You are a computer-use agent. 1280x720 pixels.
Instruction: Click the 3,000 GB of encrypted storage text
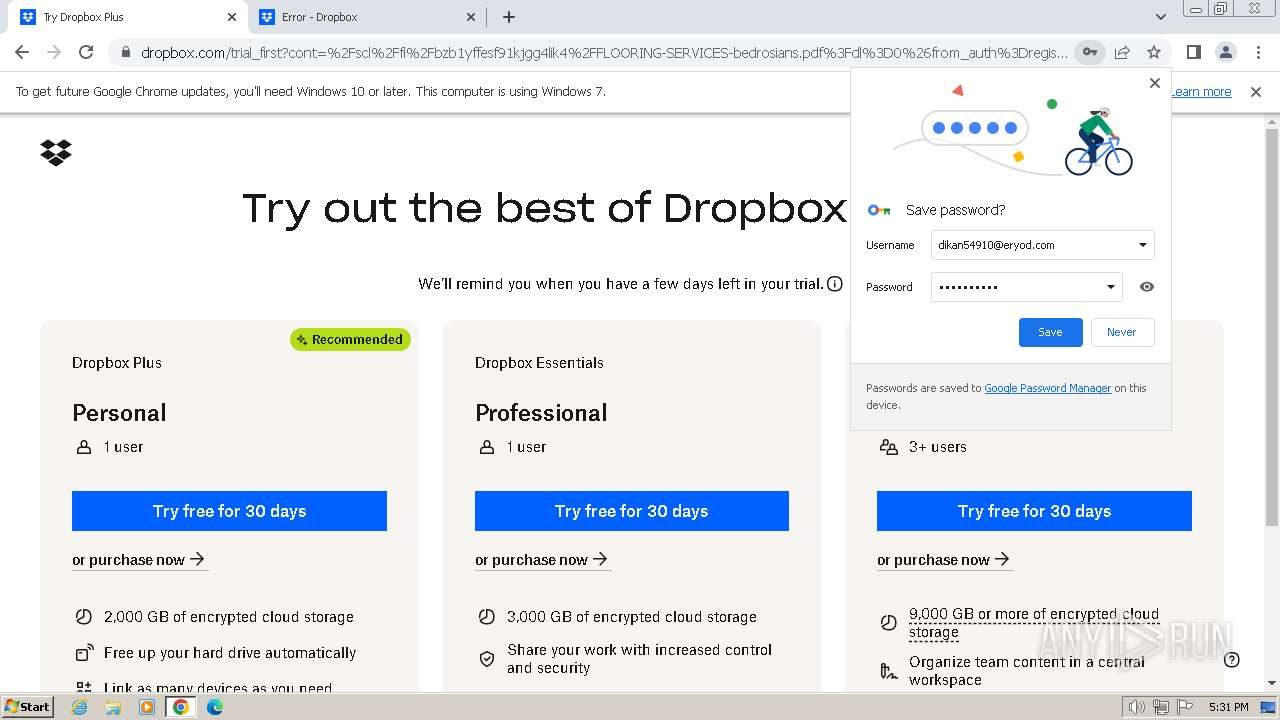click(632, 617)
